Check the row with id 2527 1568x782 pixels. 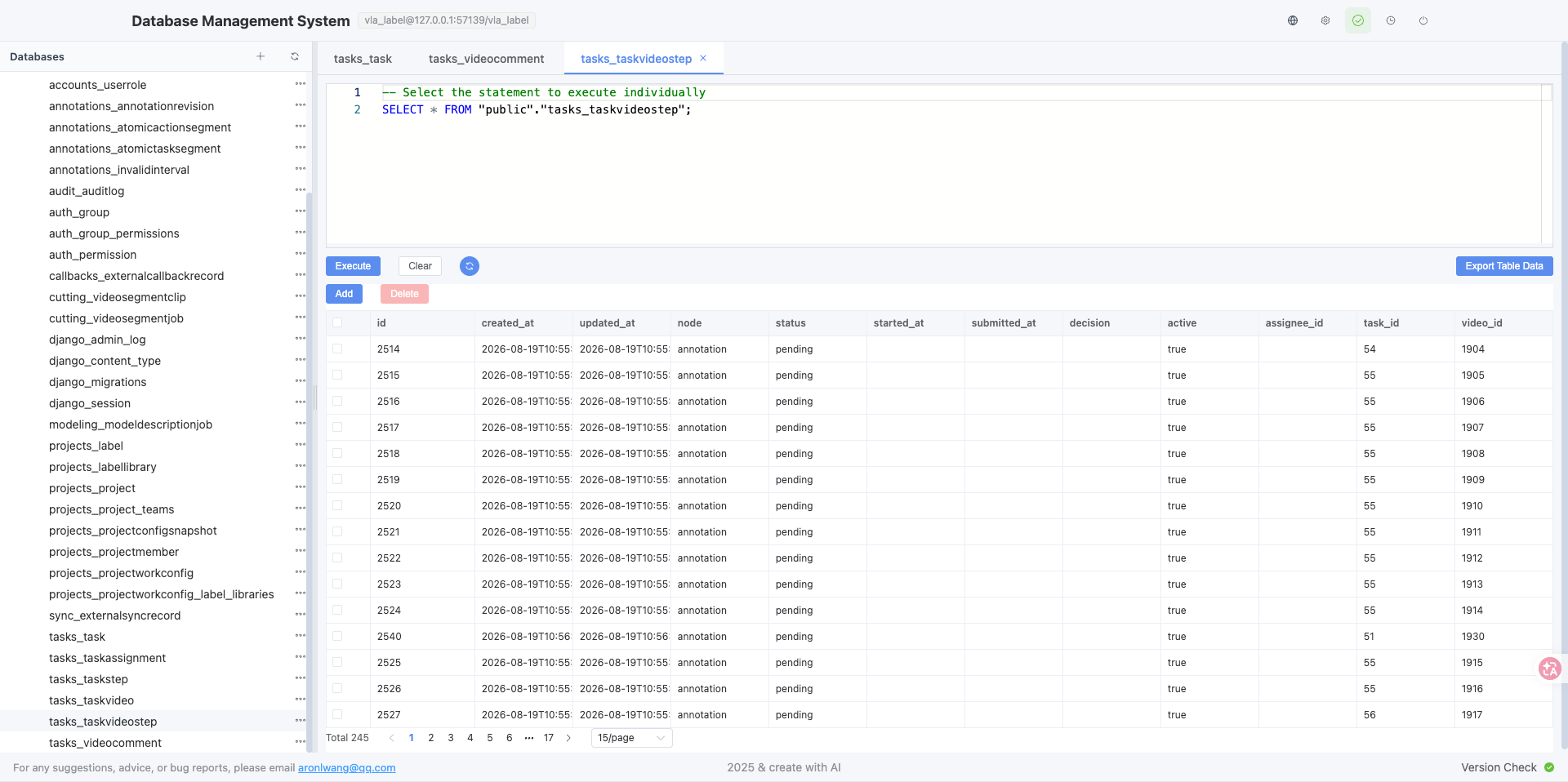point(337,714)
